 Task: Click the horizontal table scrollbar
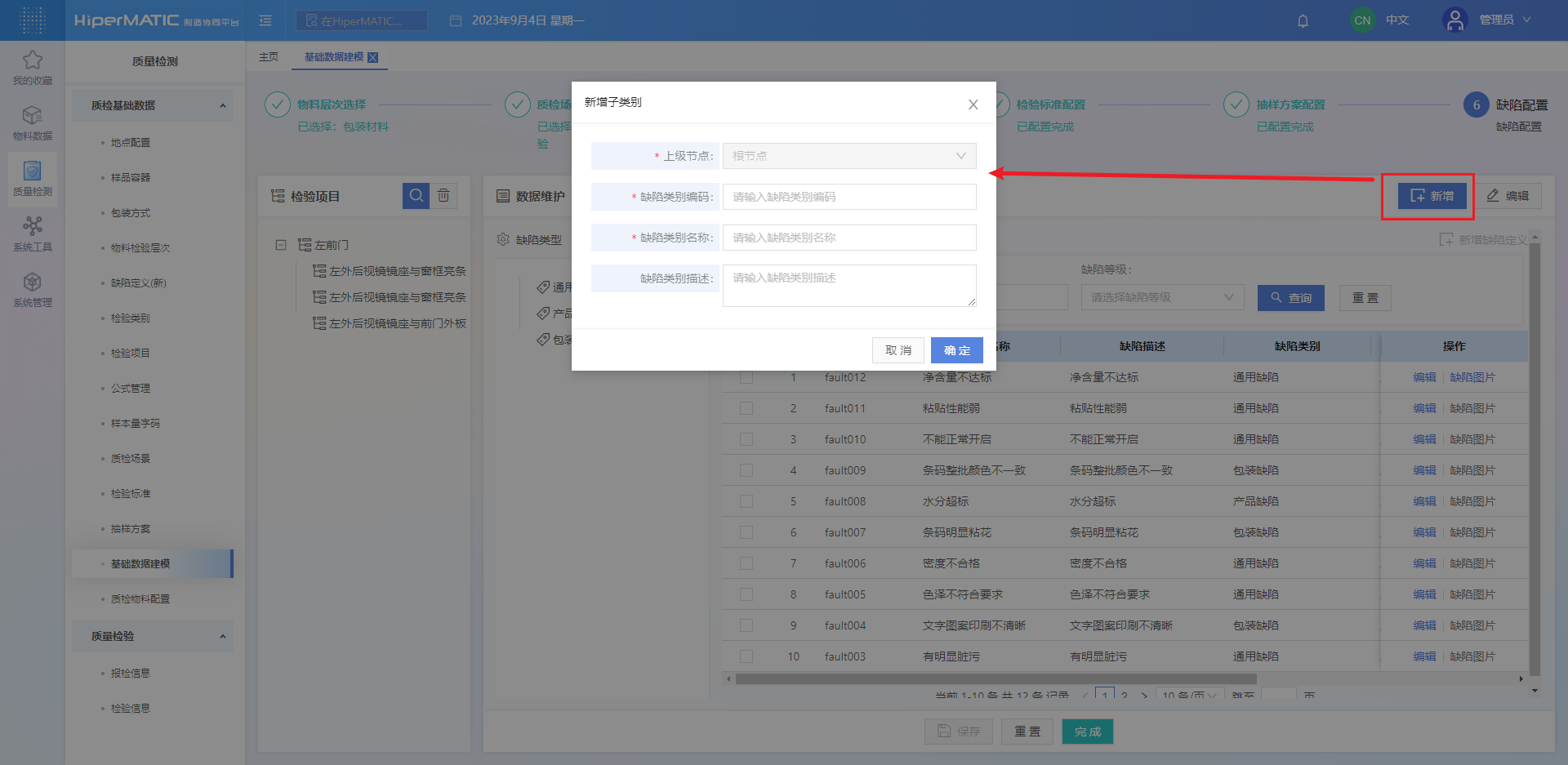(996, 678)
